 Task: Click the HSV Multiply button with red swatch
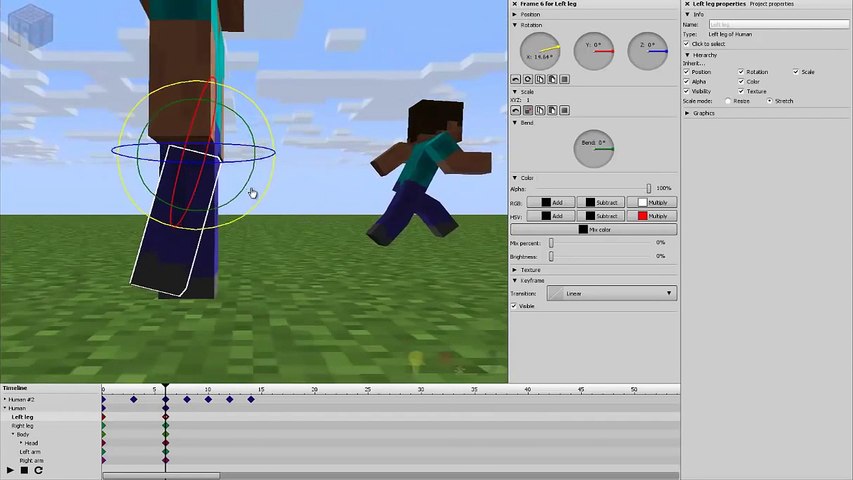point(652,216)
